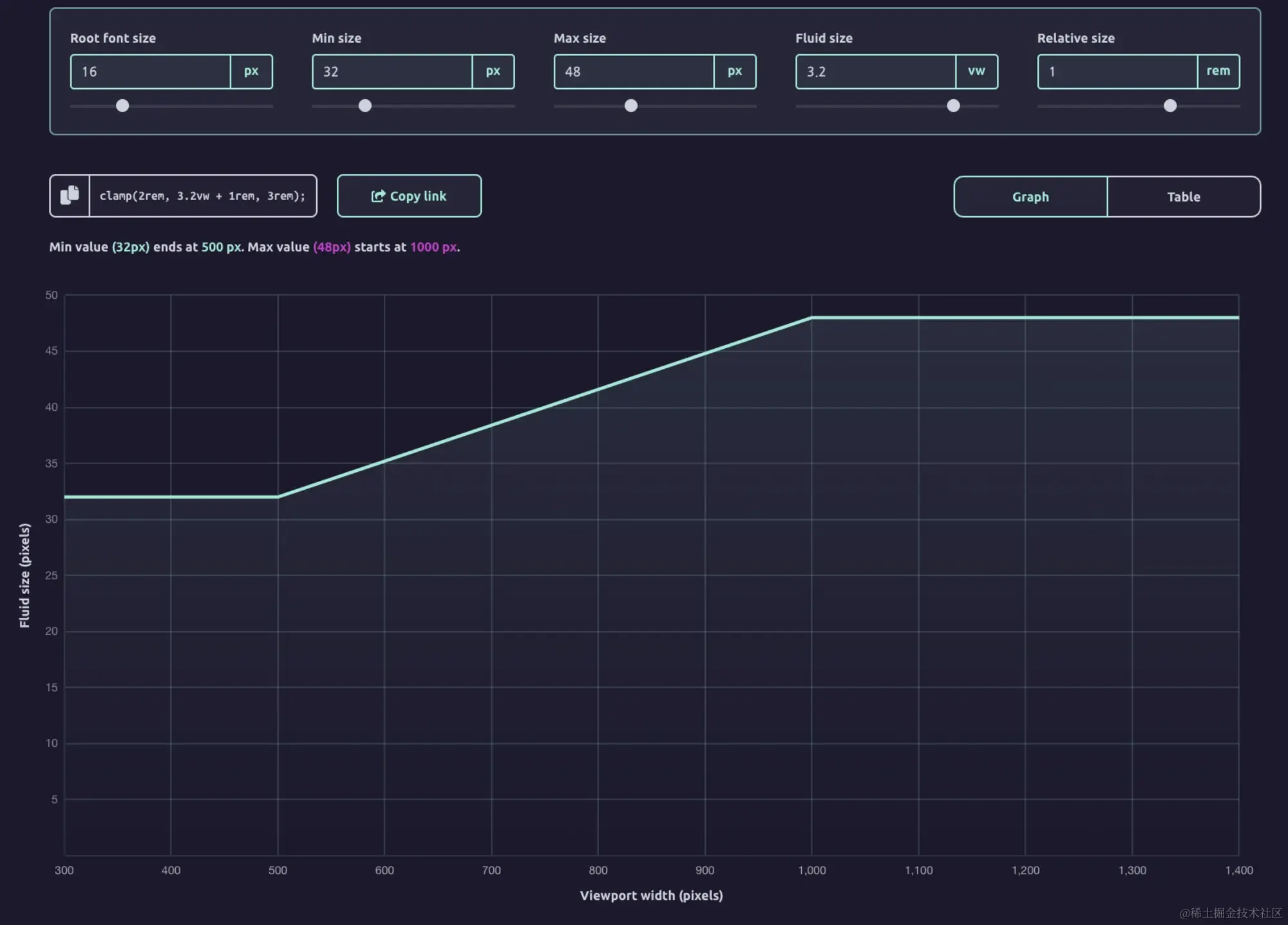The image size is (1288, 925).
Task: Click the Relative size input showing 1
Action: tap(1118, 71)
